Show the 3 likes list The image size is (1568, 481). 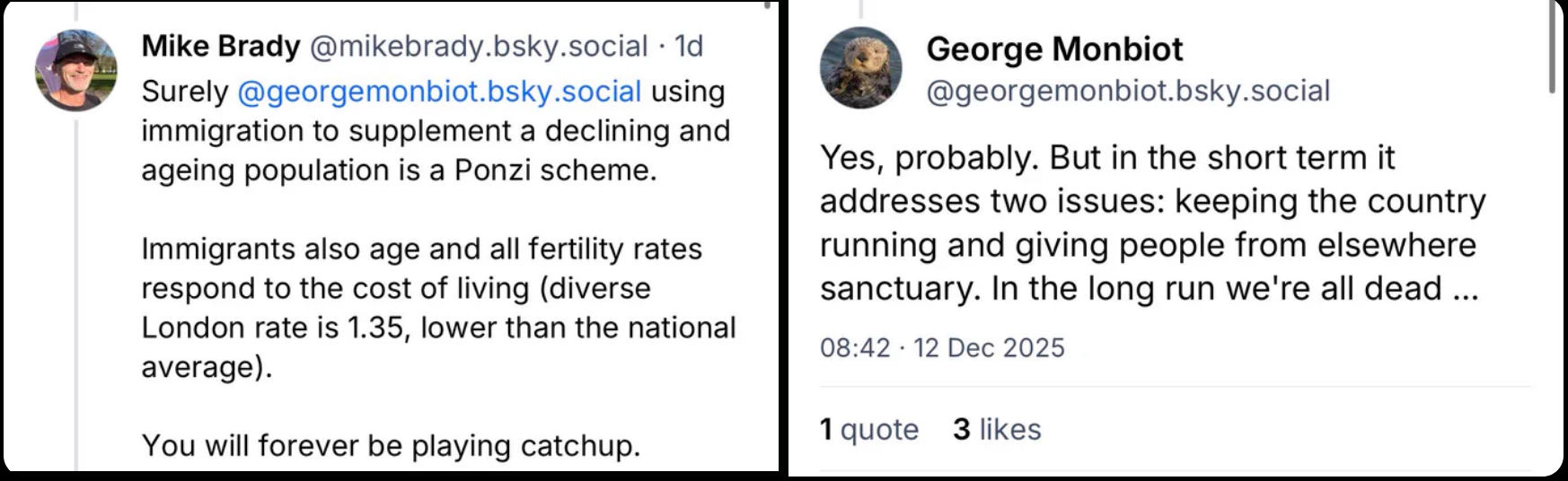997,429
